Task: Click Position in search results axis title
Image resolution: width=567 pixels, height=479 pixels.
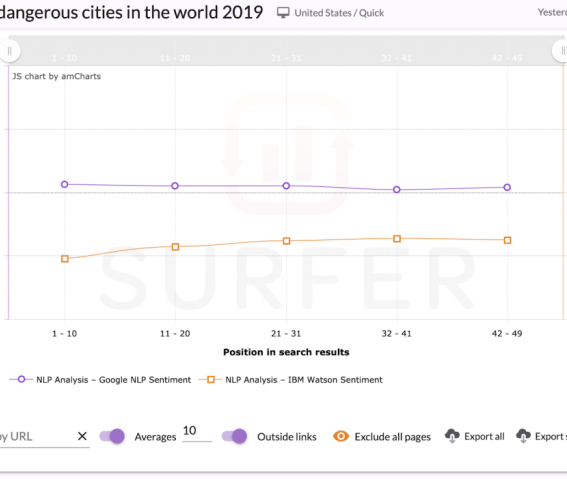Action: coord(286,352)
